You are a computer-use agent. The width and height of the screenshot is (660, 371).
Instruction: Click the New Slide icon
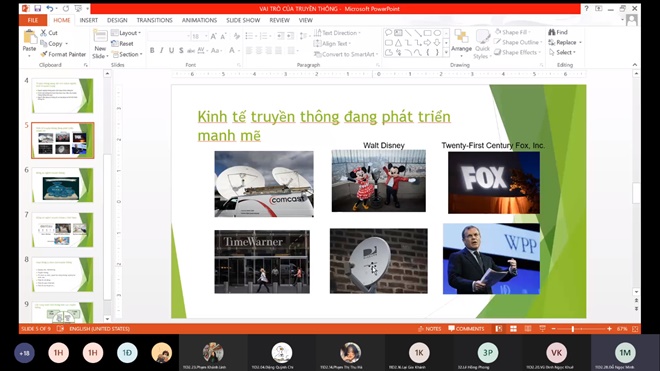tap(100, 36)
